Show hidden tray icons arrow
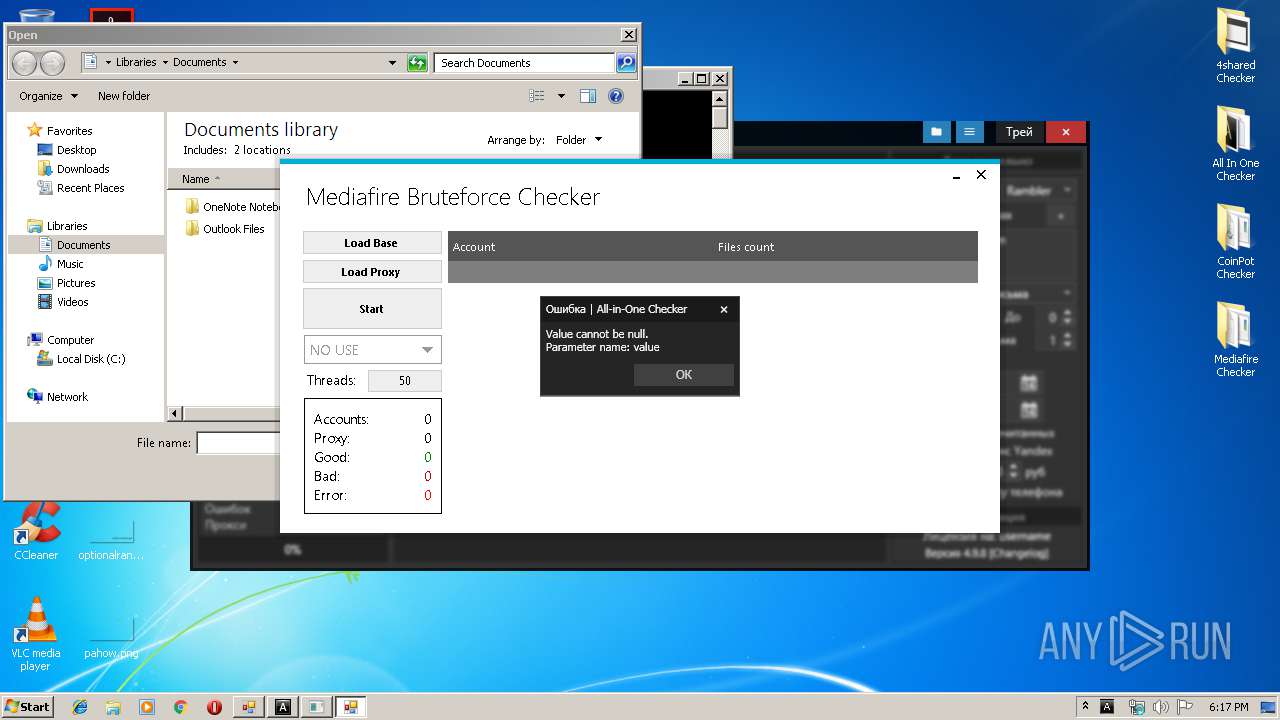The width and height of the screenshot is (1280, 720). pos(1085,706)
